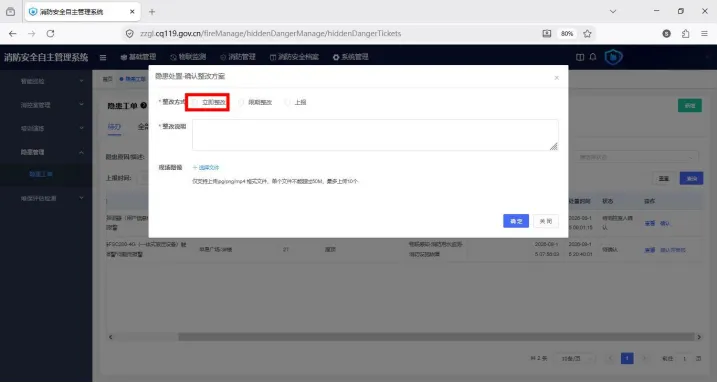Image resolution: width=718 pixels, height=383 pixels.
Task: Expand the last sidebar menu group
Action: click(46, 198)
